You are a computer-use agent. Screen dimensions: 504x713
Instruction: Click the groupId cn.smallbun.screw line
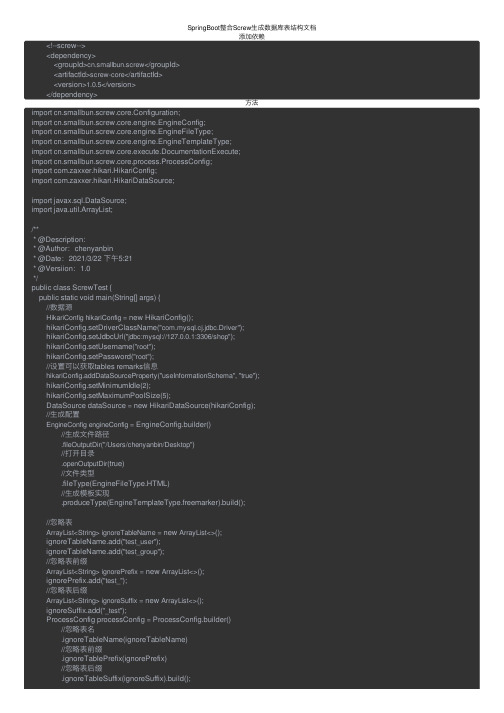(116, 65)
